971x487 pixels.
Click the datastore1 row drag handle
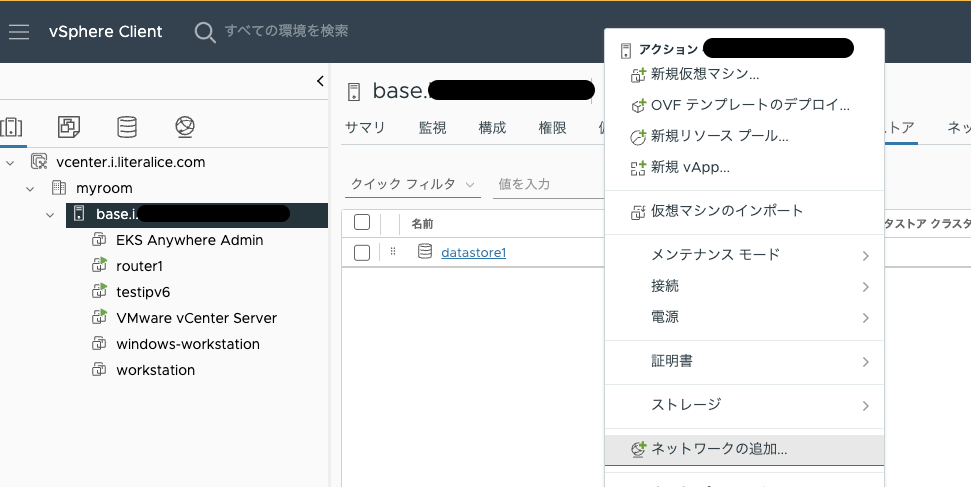[393, 251]
